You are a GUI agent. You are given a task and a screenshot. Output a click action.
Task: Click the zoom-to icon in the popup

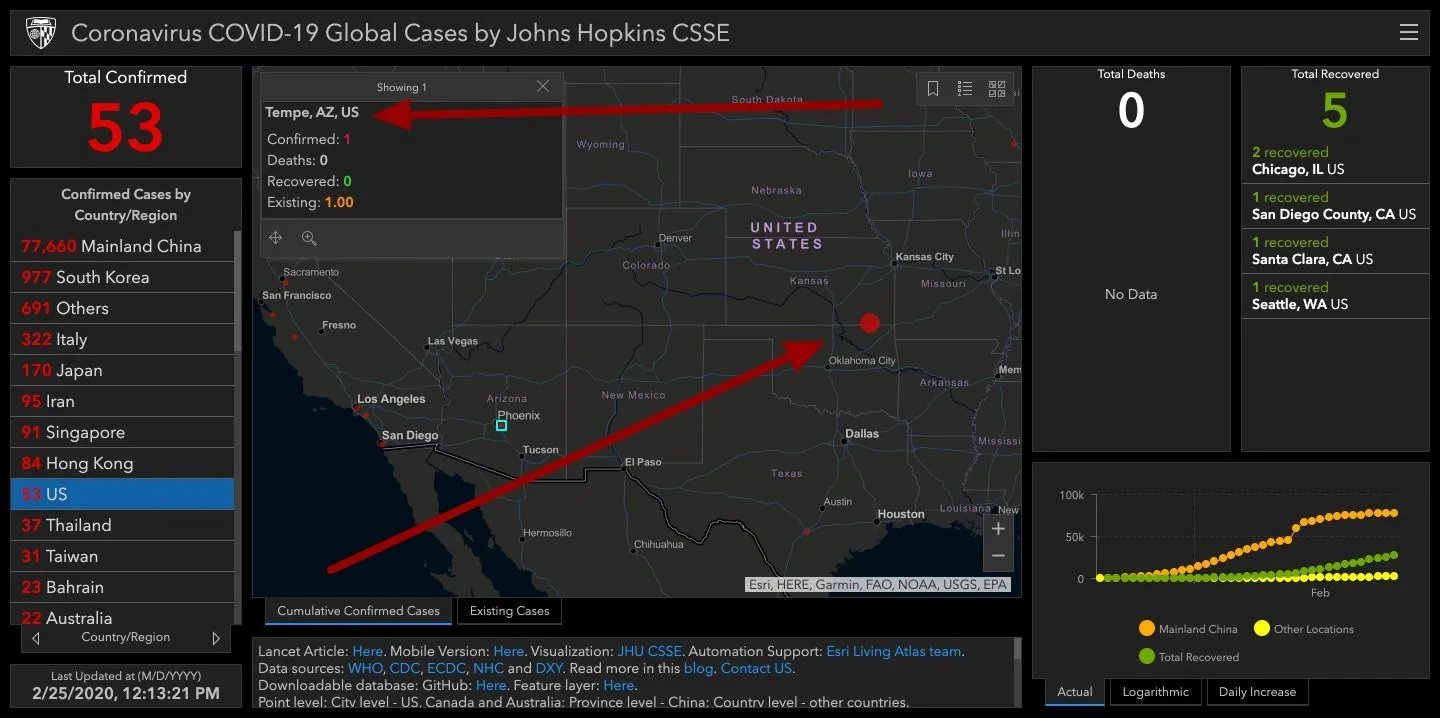tap(309, 238)
